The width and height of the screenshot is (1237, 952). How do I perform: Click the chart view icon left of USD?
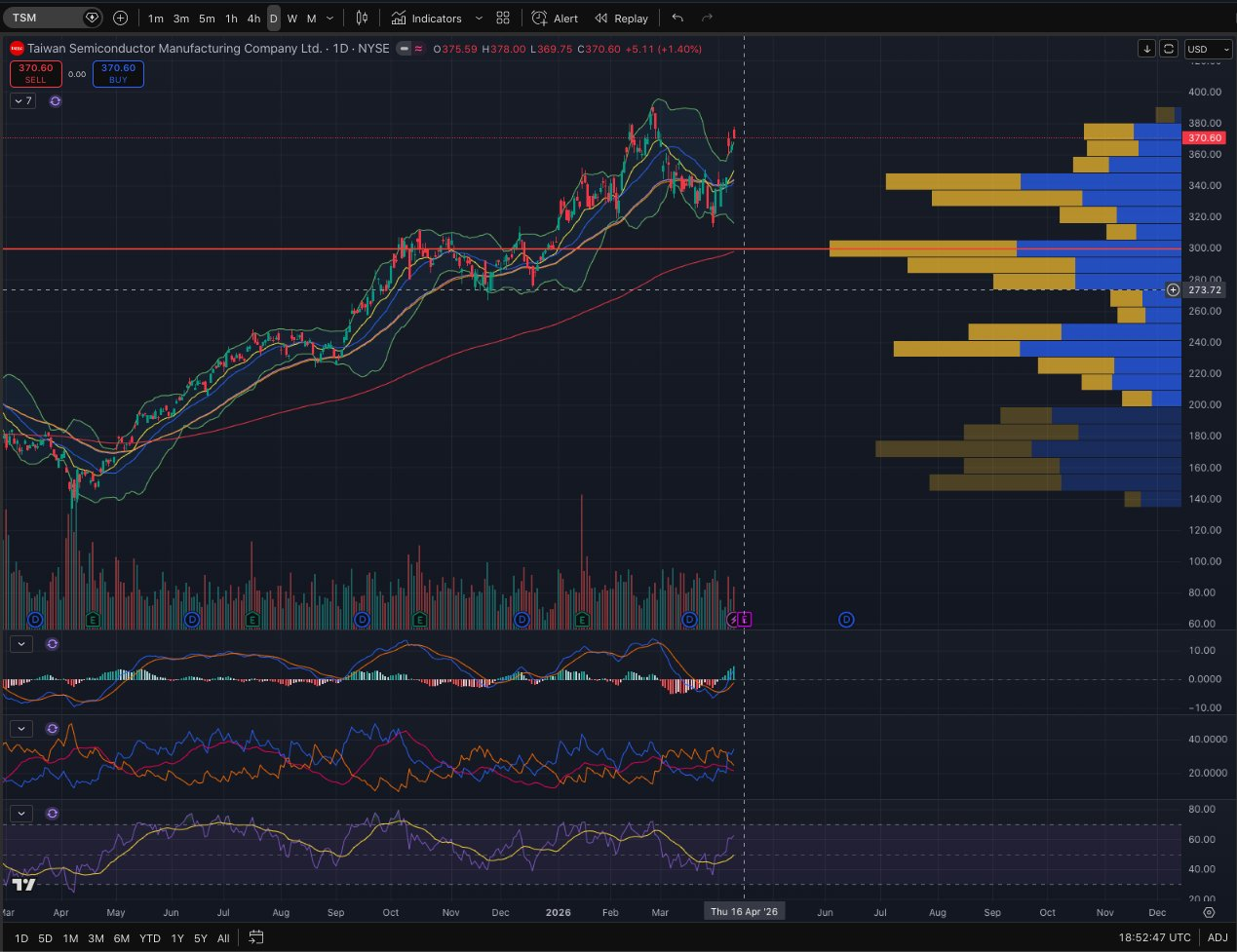(x=1169, y=49)
